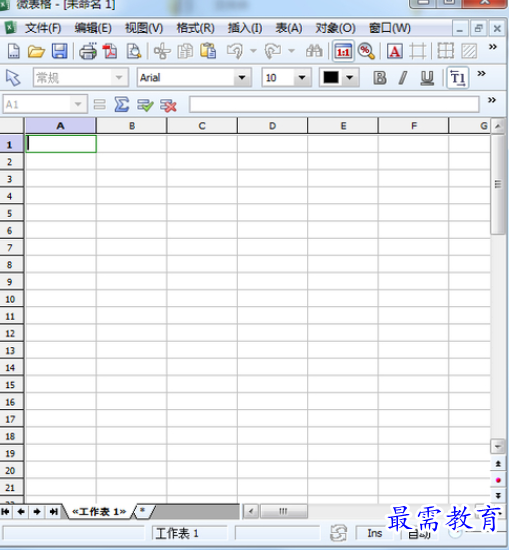Toggle Underline formatting
This screenshot has width=509, height=550.
427,78
